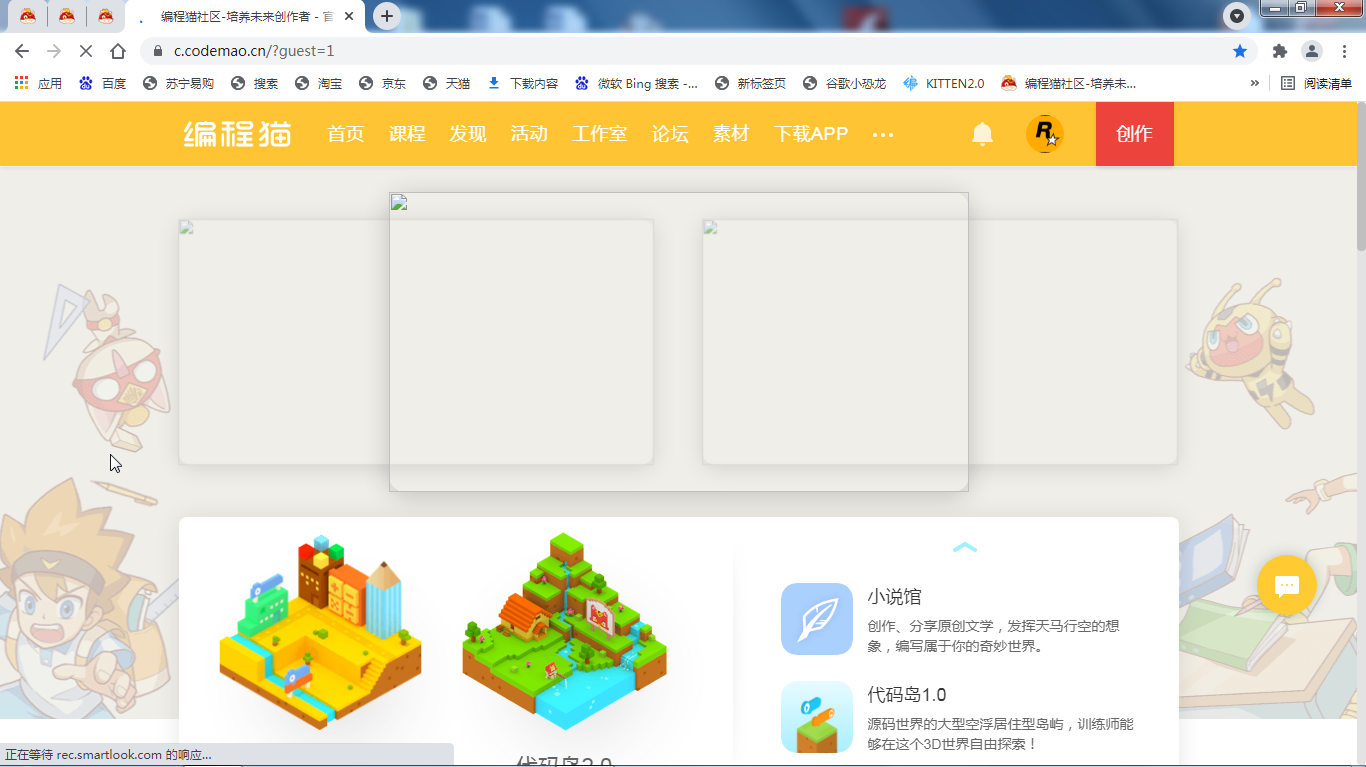Open the 阅读清单 reading list
Image resolution: width=1366 pixels, height=767 pixels.
click(x=1317, y=84)
